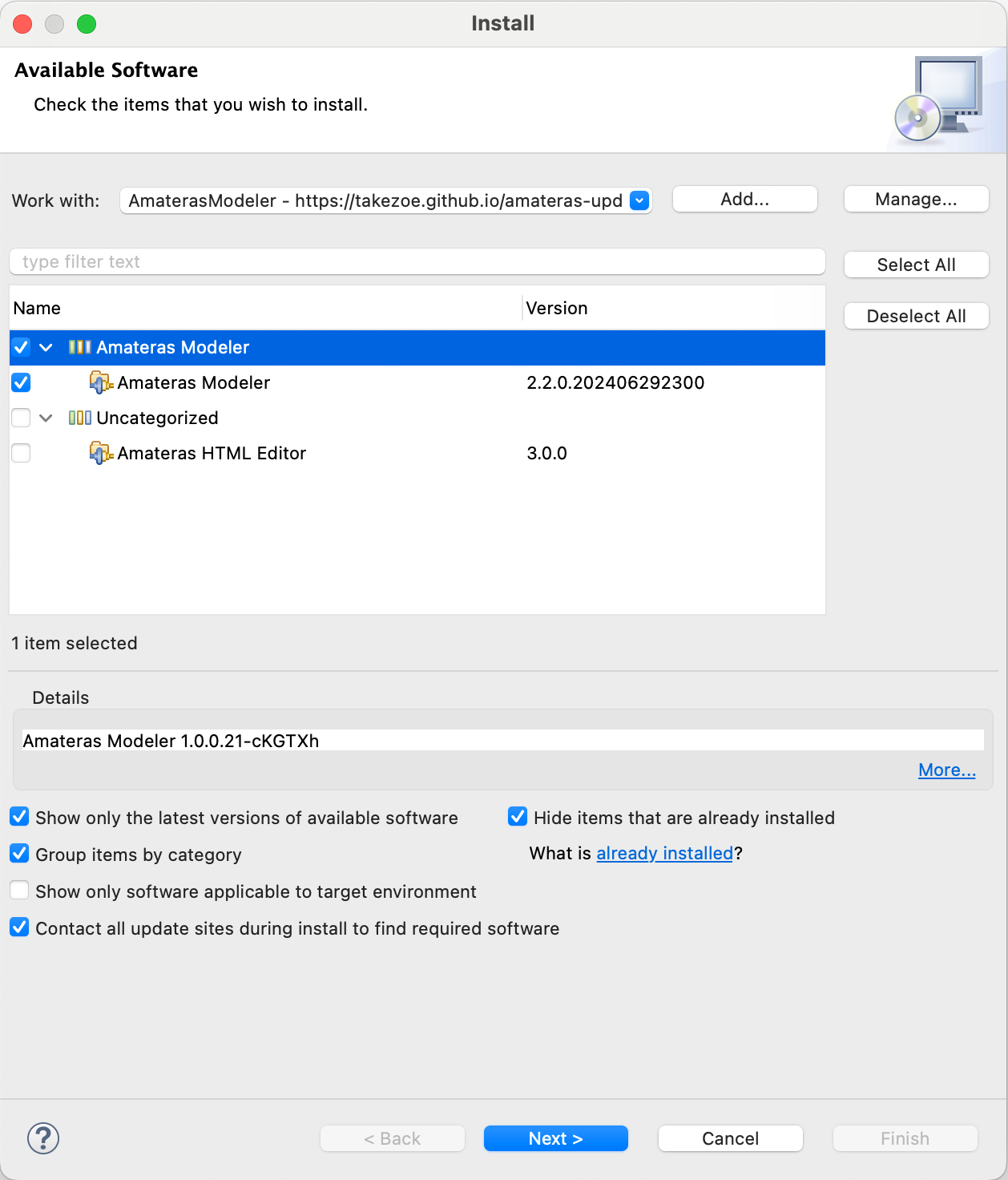Viewport: 1008px width, 1180px height.
Task: Check the Amateras HTML Editor checkbox
Action: pos(22,453)
